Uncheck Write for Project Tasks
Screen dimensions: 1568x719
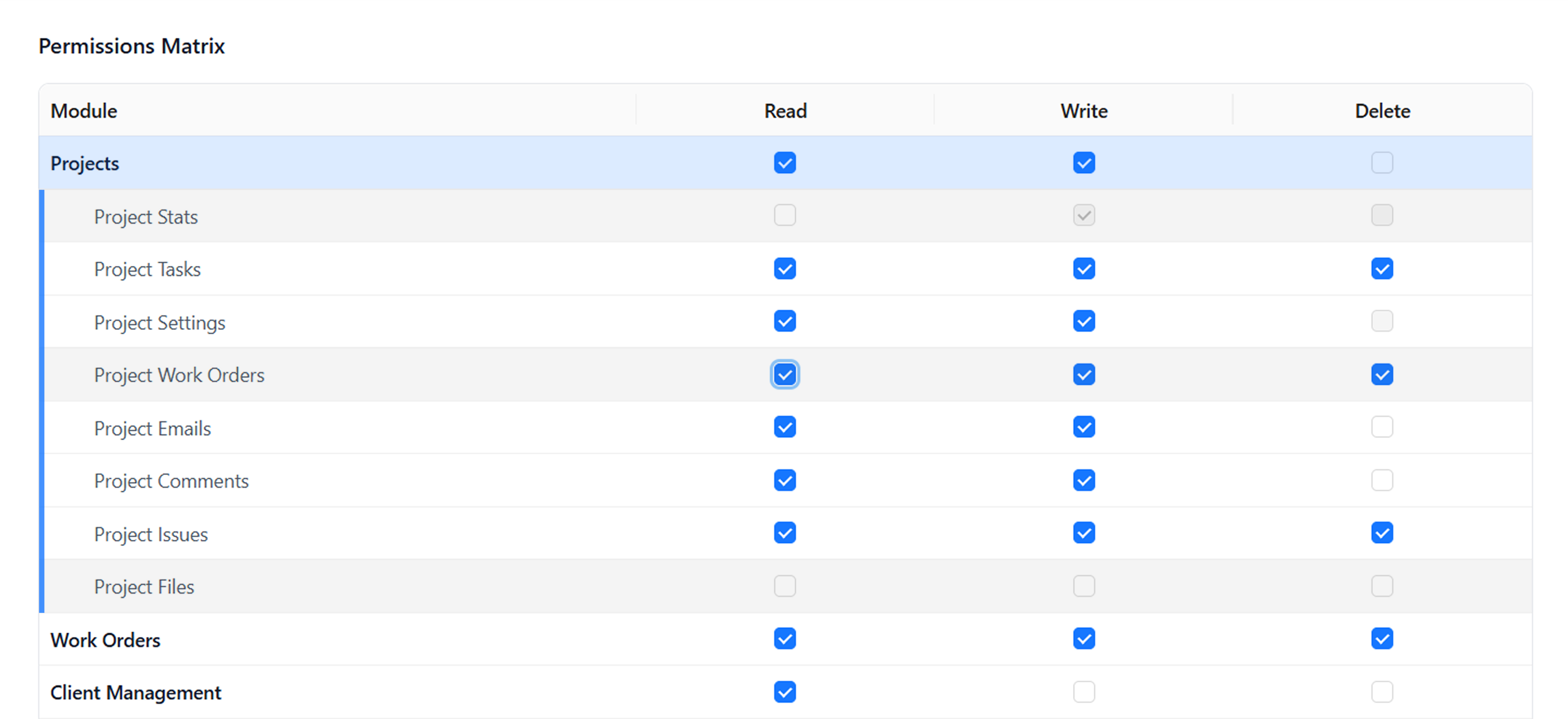coord(1084,268)
